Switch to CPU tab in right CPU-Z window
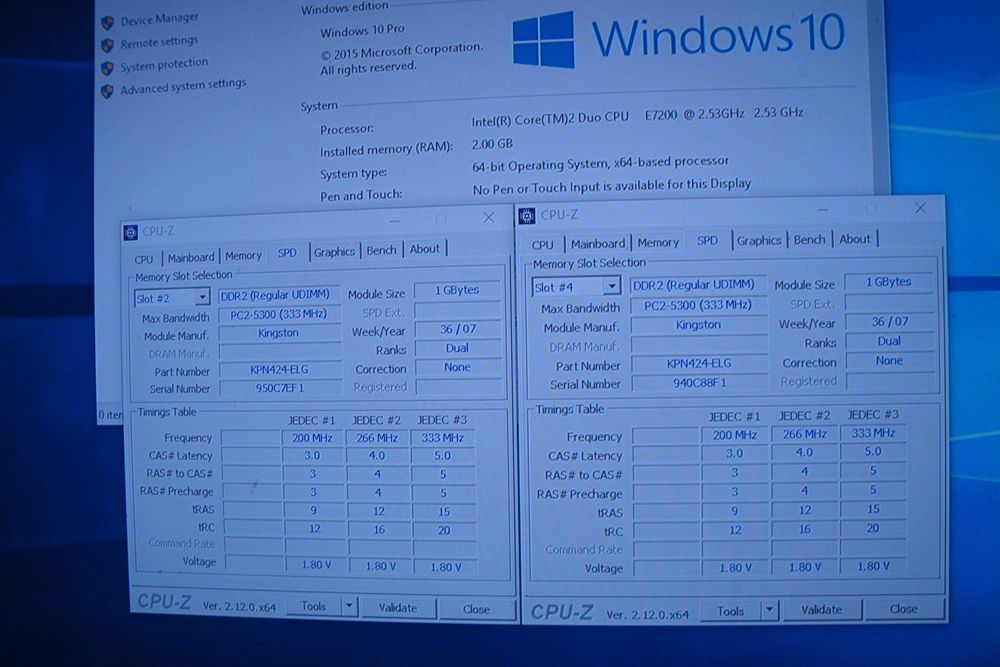Screen dimensions: 1000x667 pyautogui.click(x=543, y=245)
